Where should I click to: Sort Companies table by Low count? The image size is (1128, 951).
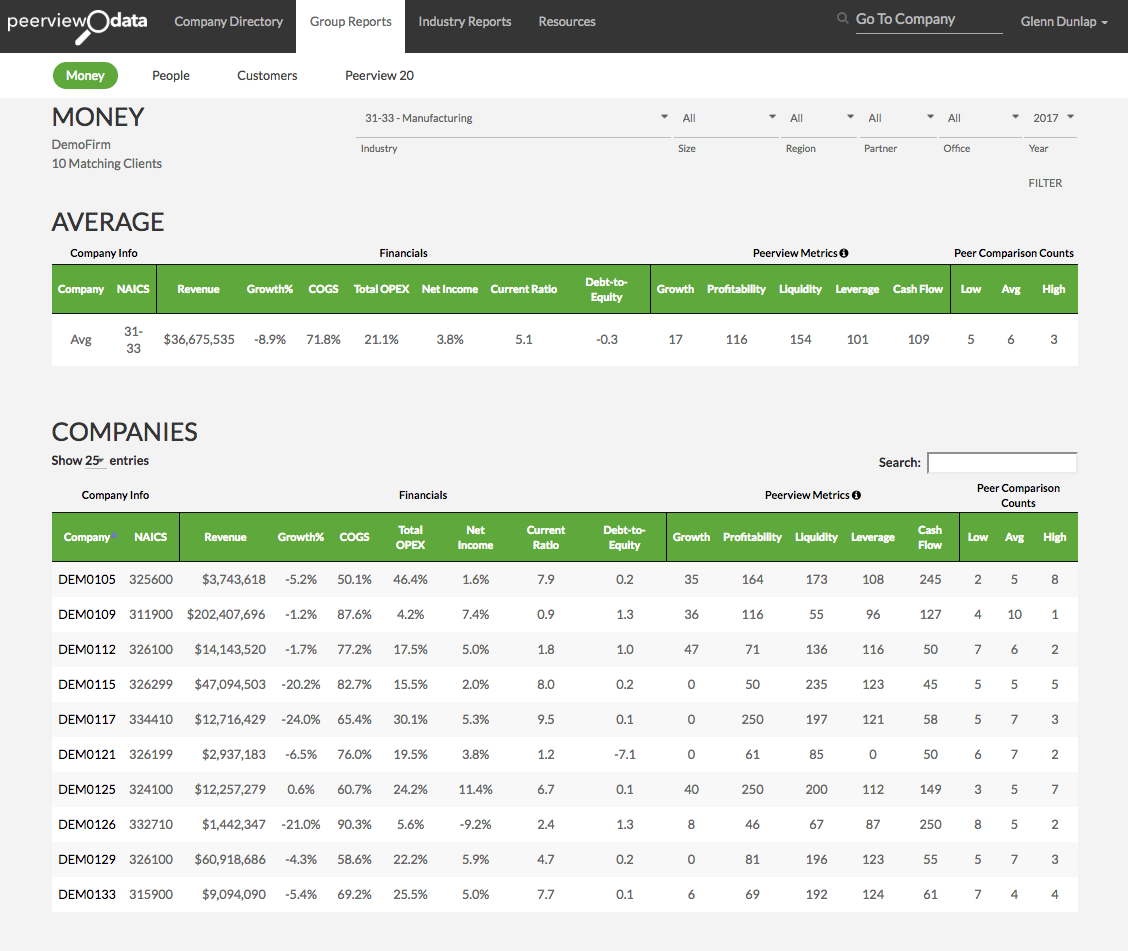978,537
